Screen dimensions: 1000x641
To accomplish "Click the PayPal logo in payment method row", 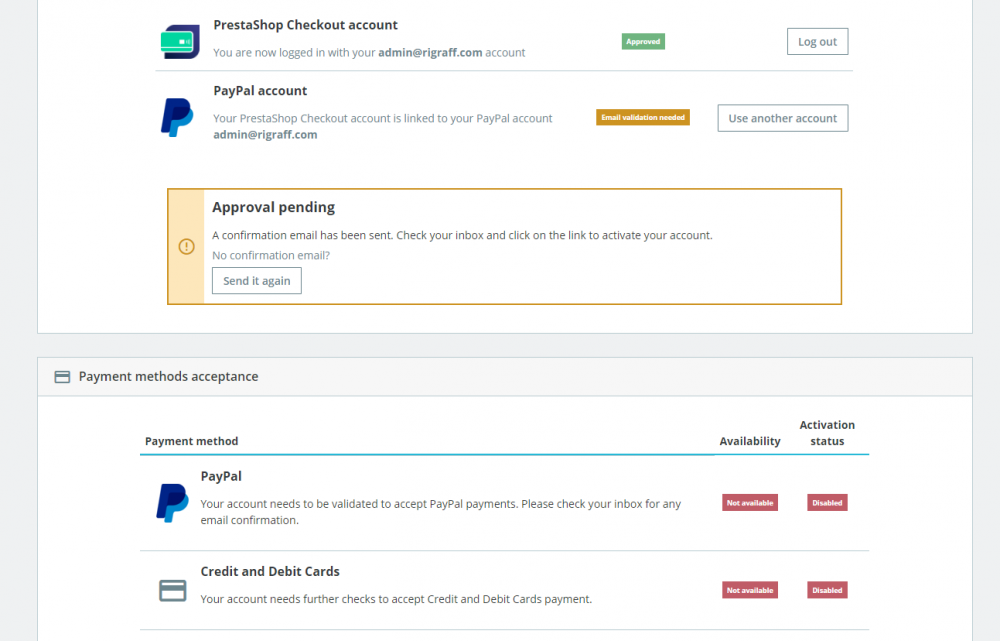I will click(x=172, y=503).
